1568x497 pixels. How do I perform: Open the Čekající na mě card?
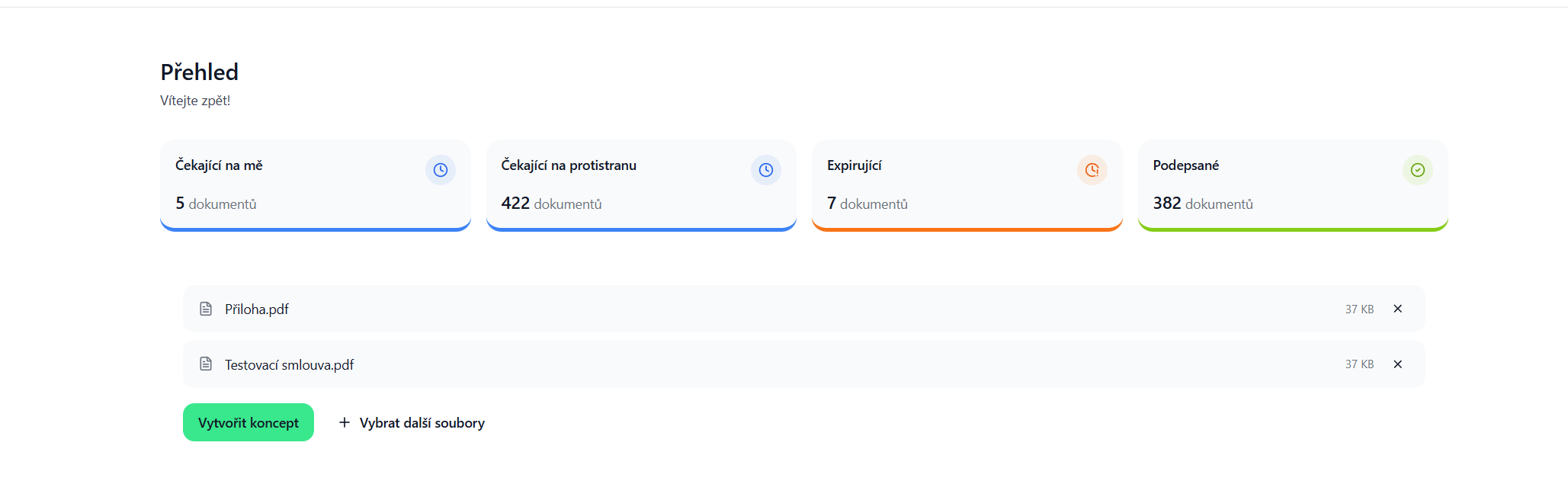(316, 185)
